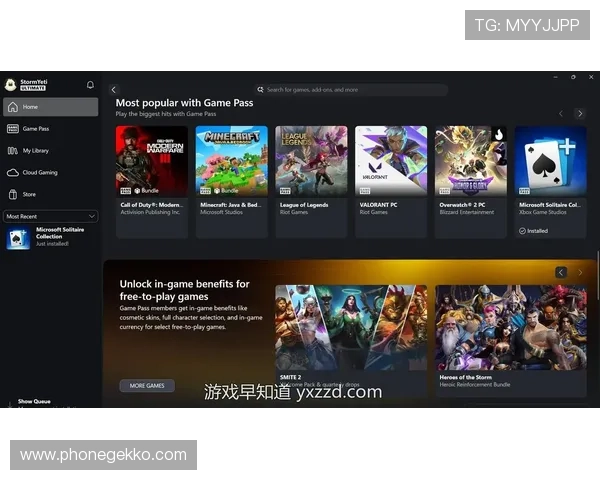Click the Overwatch 2 flame badge icon
This screenshot has height=480, width=600.
[x=499, y=134]
